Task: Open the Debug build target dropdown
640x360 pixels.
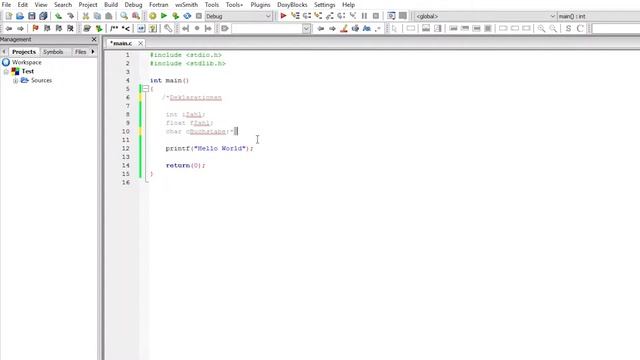Action: point(238,16)
